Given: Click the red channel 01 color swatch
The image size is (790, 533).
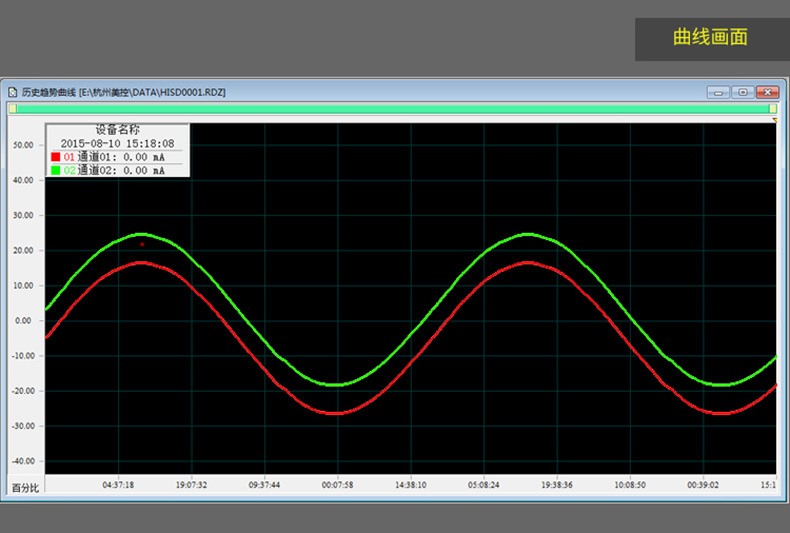Looking at the screenshot, I should point(55,157).
